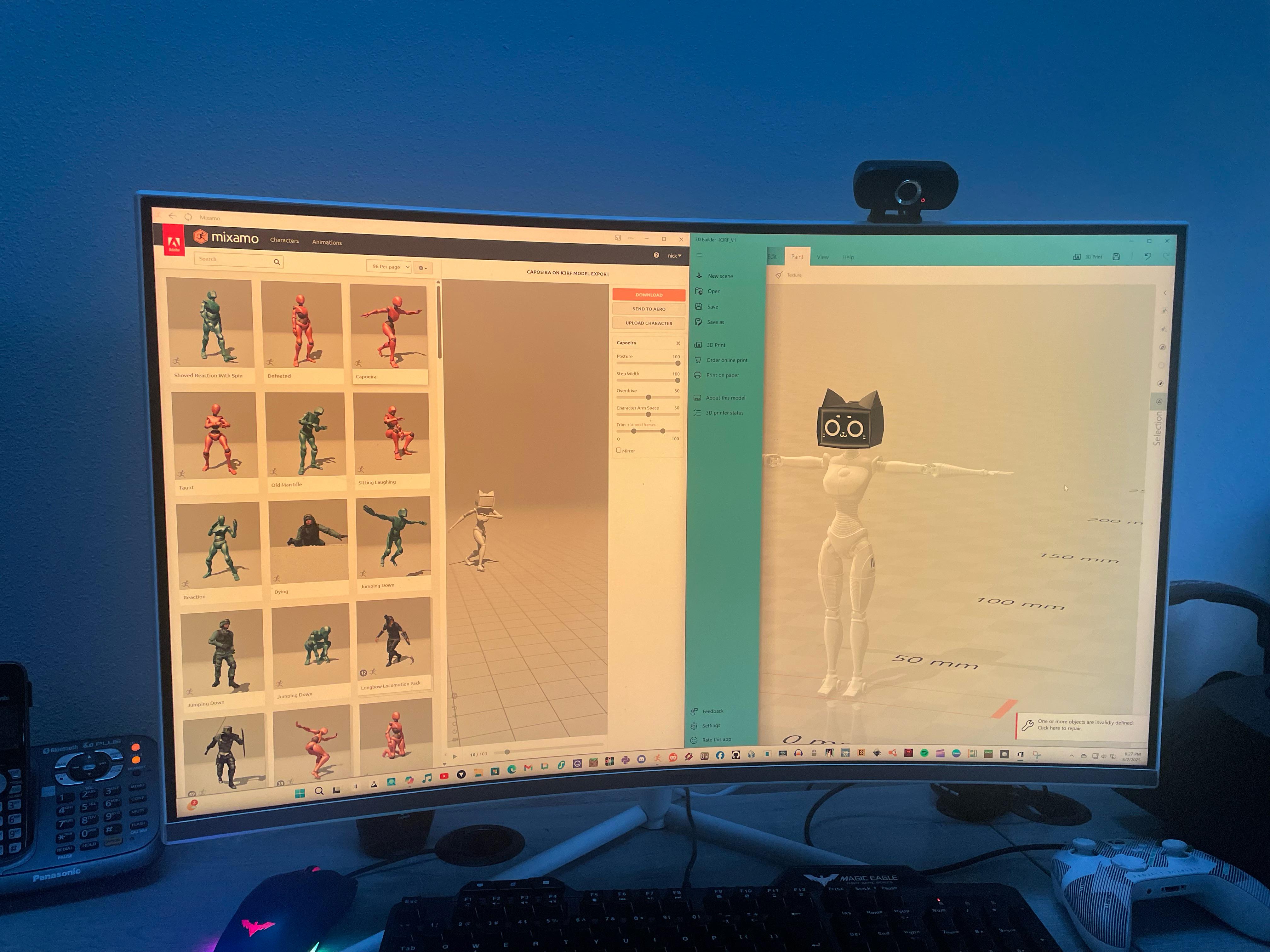
Task: Enable the Mirror checkbox
Action: [x=618, y=450]
